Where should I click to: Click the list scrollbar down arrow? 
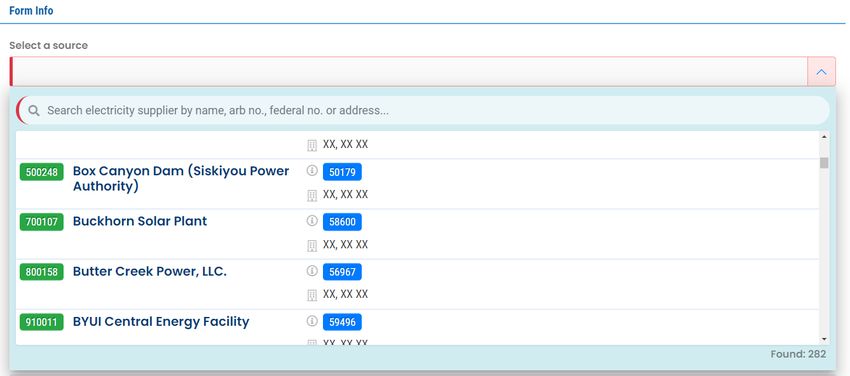(x=824, y=339)
